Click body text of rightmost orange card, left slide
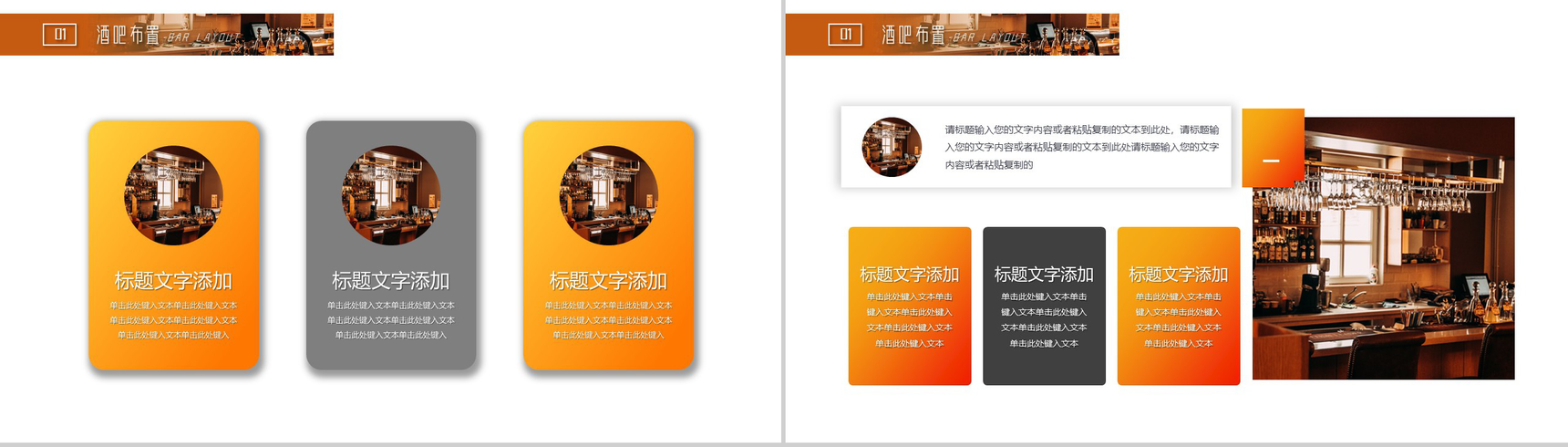 pos(608,320)
